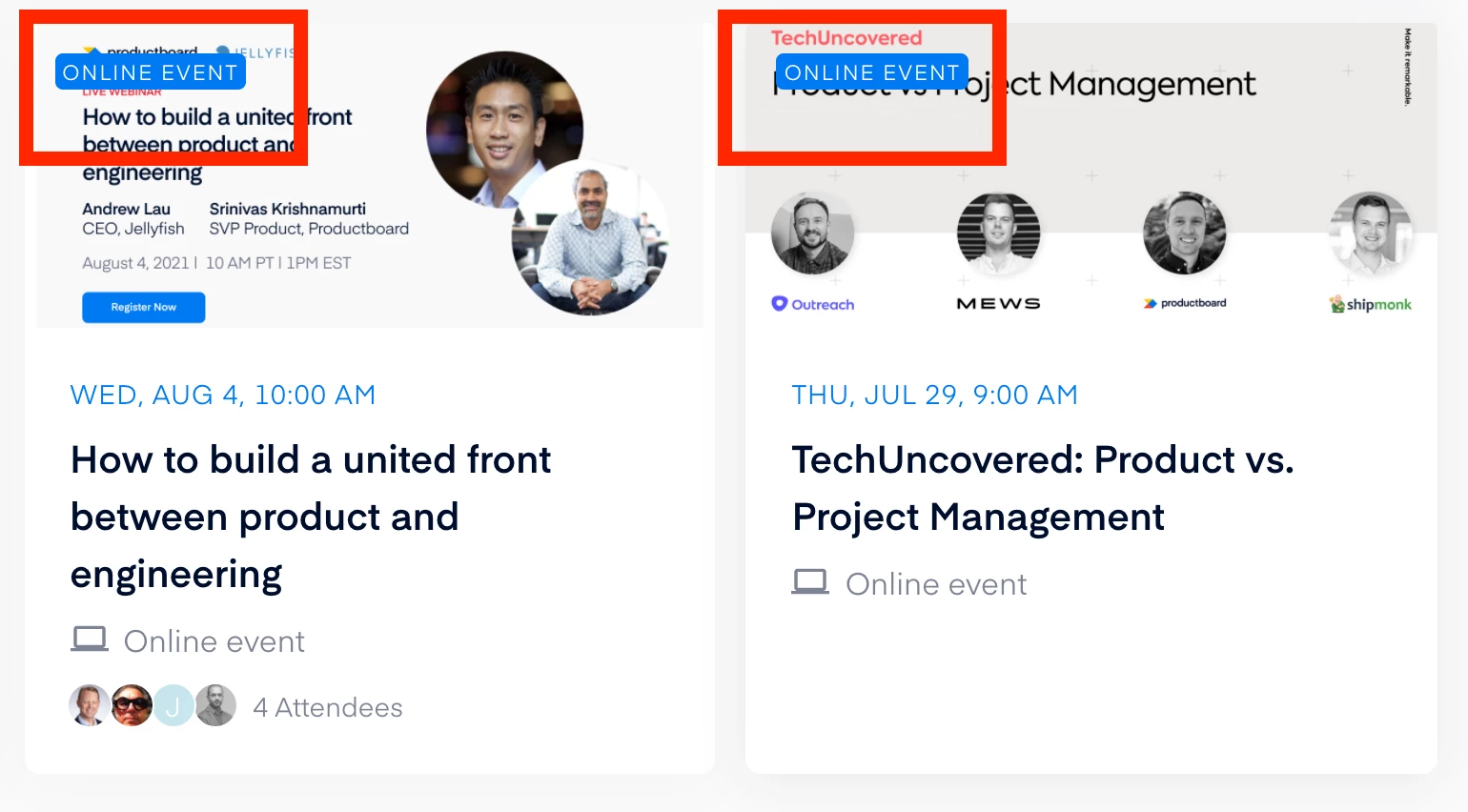Click 'Online event' label on united front card
The width and height of the screenshot is (1468, 812).
[x=214, y=641]
